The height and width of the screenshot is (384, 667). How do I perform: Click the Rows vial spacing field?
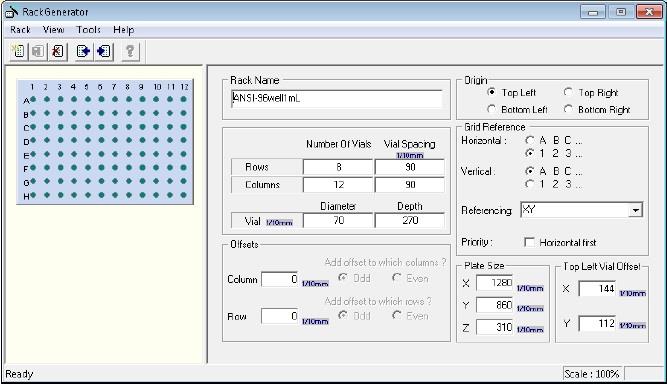point(410,167)
